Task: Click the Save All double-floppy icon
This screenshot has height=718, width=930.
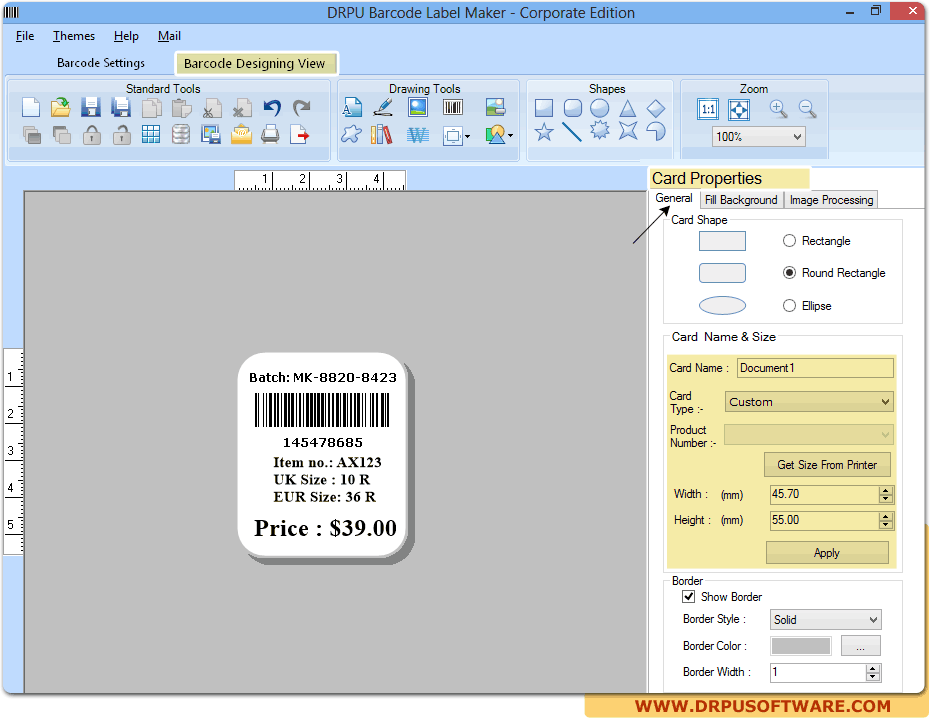Action: 121,108
